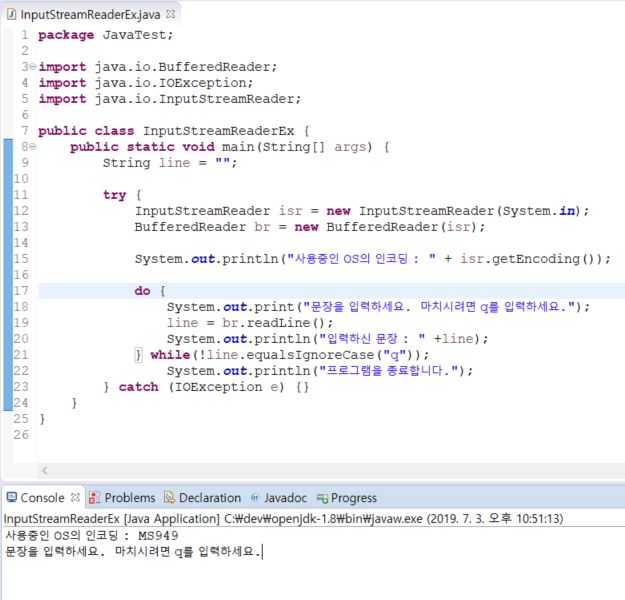The height and width of the screenshot is (600, 625).
Task: Click 'System.in' on line 12
Action: [x=539, y=210]
